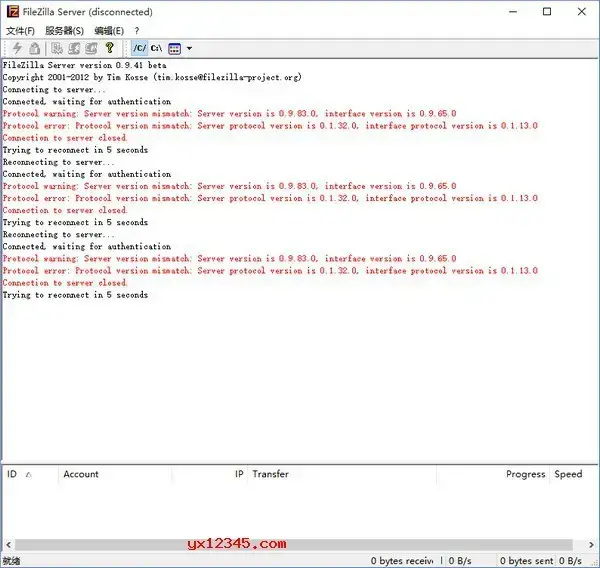
Task: Maximize the FileZilla Server window
Action: (547, 12)
